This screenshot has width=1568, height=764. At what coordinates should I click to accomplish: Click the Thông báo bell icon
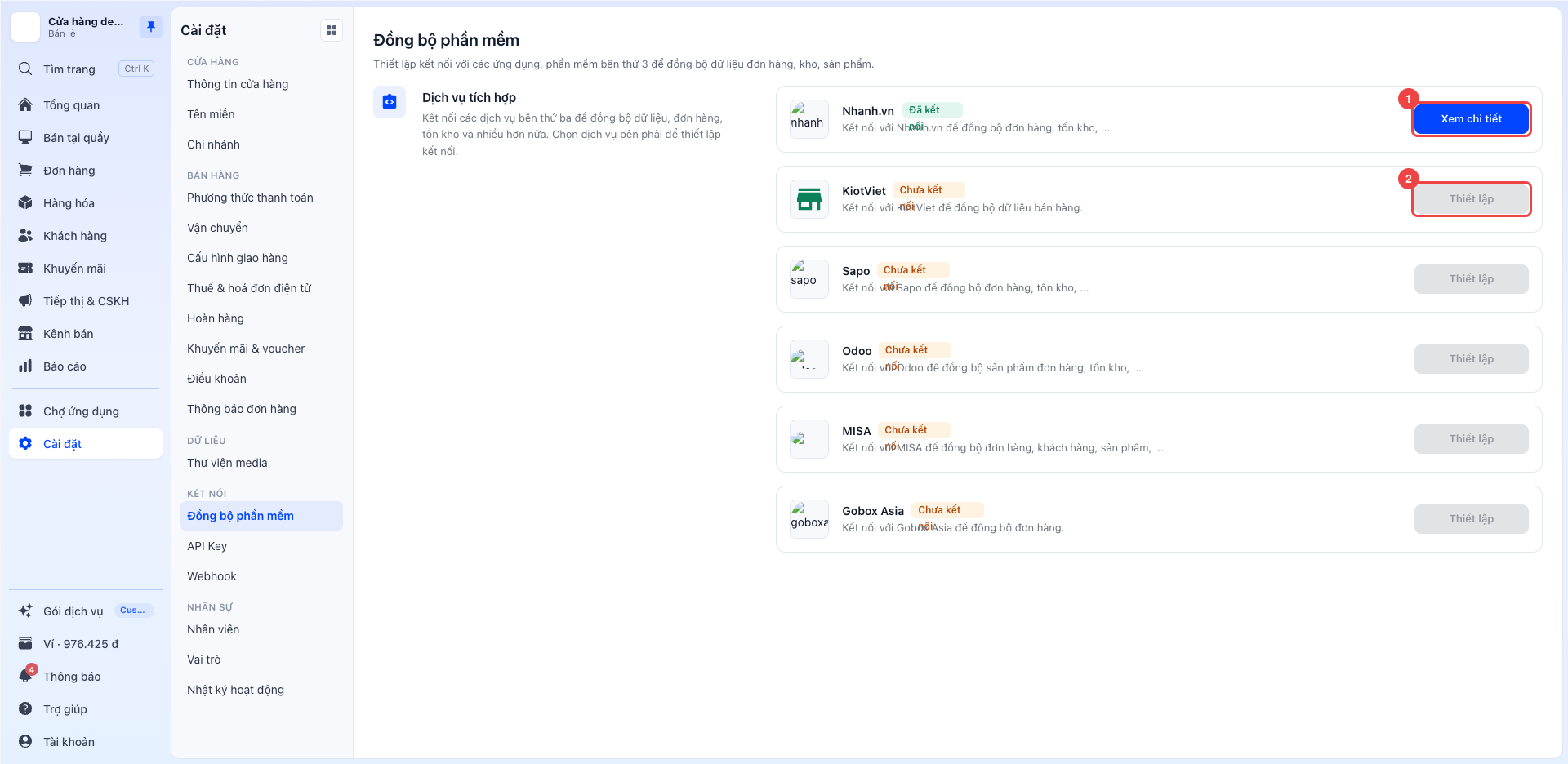[25, 677]
